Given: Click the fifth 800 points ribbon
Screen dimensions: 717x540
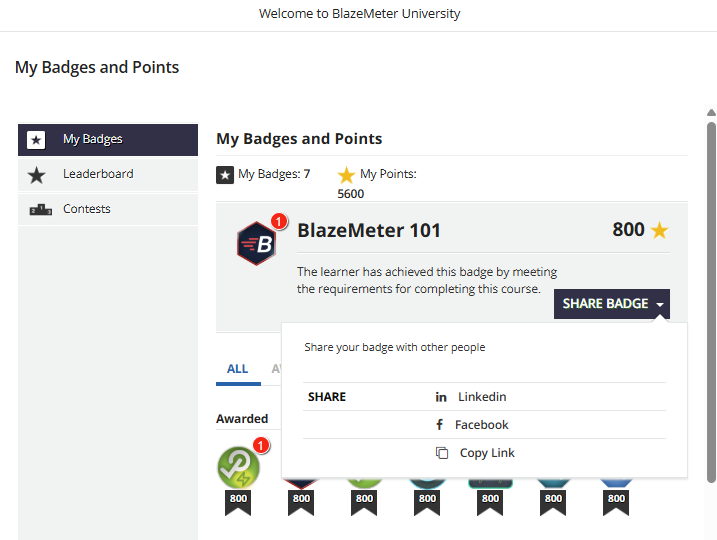Looking at the screenshot, I should pyautogui.click(x=490, y=503).
